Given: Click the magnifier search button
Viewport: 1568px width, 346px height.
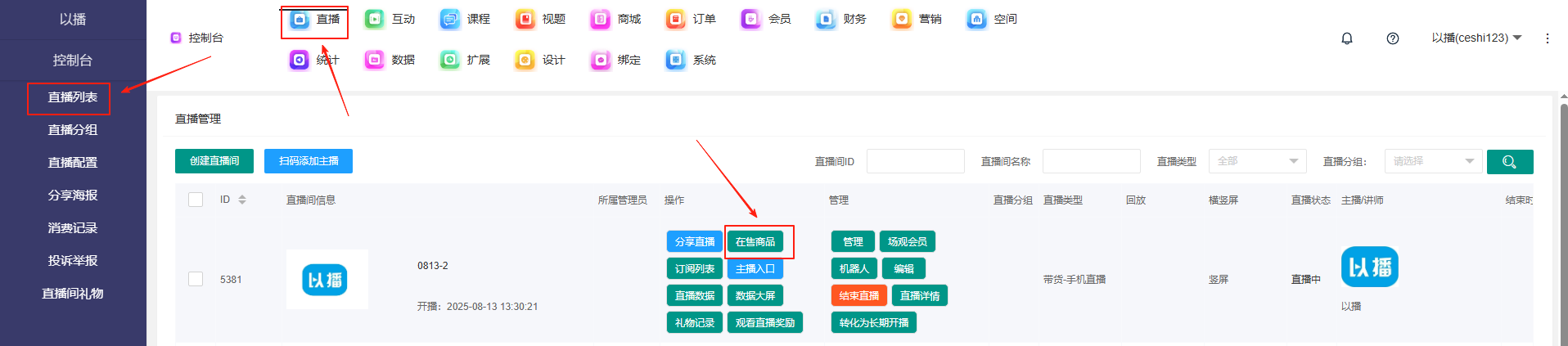Looking at the screenshot, I should pos(1509,162).
